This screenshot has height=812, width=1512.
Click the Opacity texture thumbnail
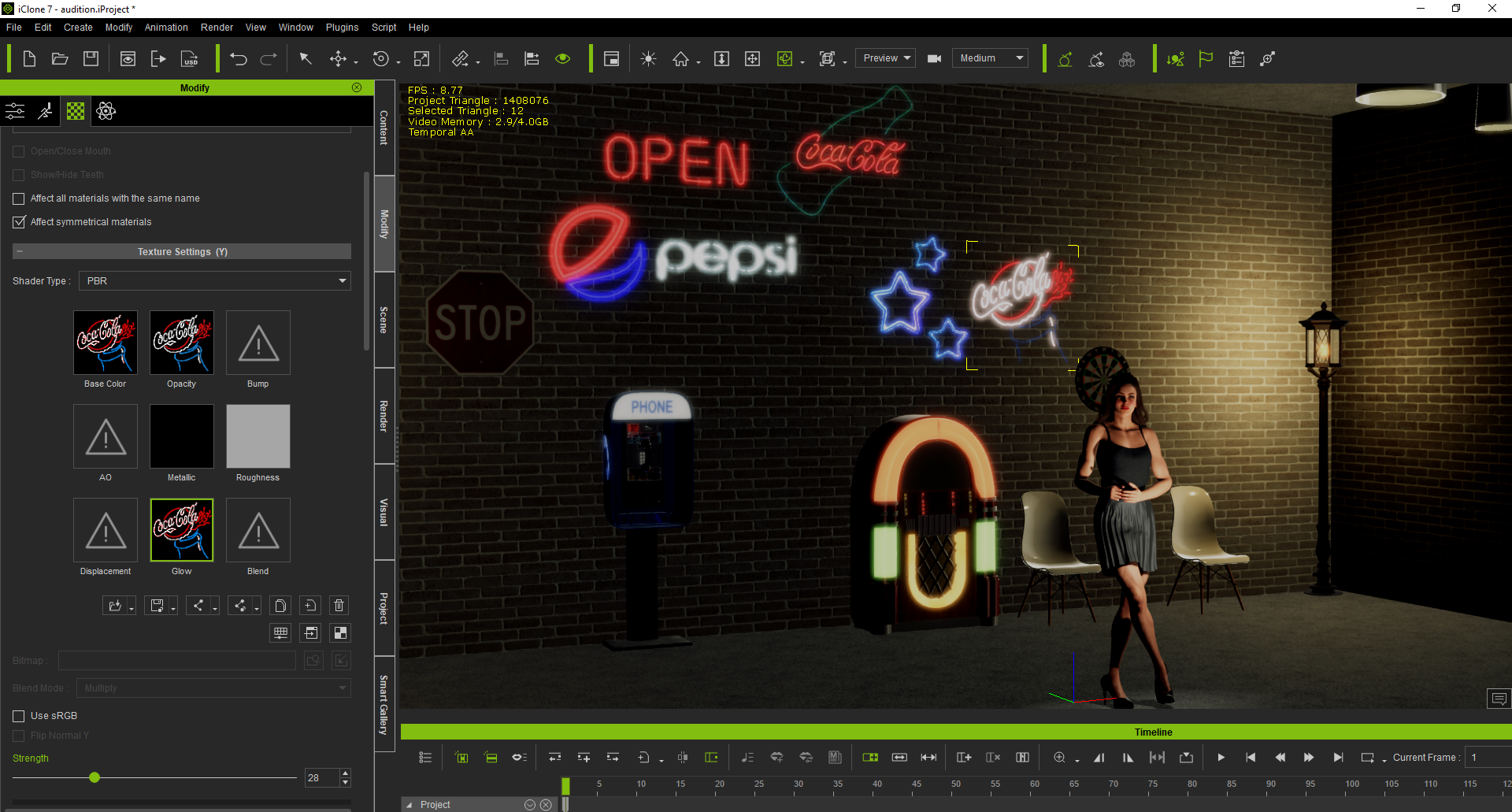pos(182,343)
